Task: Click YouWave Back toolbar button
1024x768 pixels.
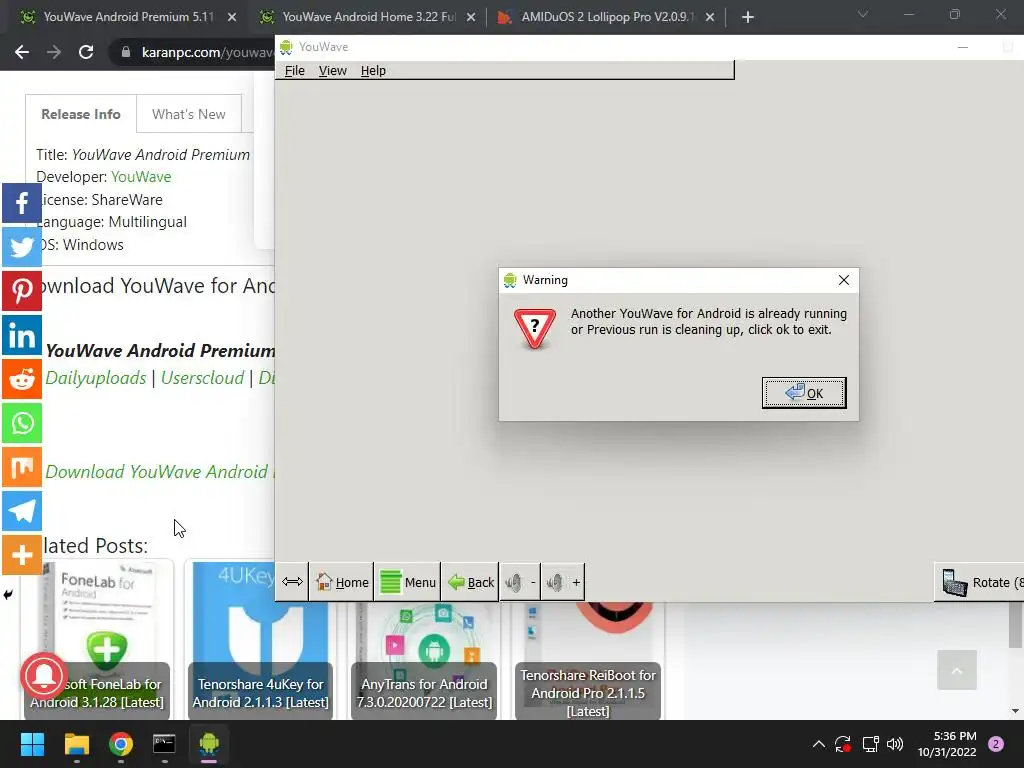Action: tap(470, 582)
